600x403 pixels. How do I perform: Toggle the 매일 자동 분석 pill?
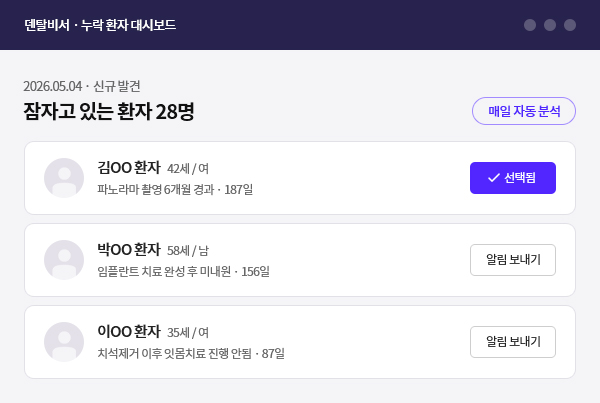point(524,111)
